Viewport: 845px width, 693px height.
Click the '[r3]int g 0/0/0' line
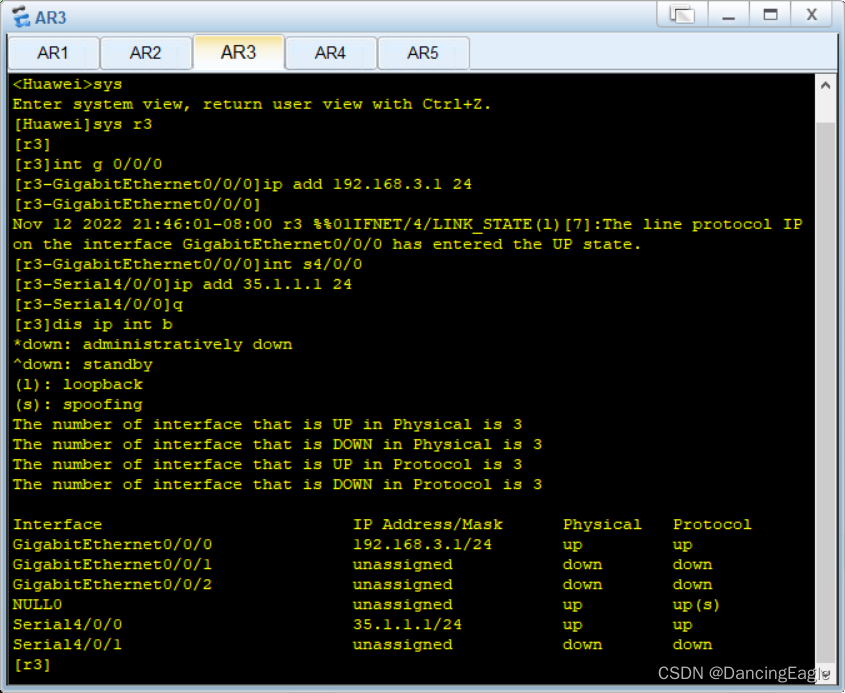click(87, 164)
